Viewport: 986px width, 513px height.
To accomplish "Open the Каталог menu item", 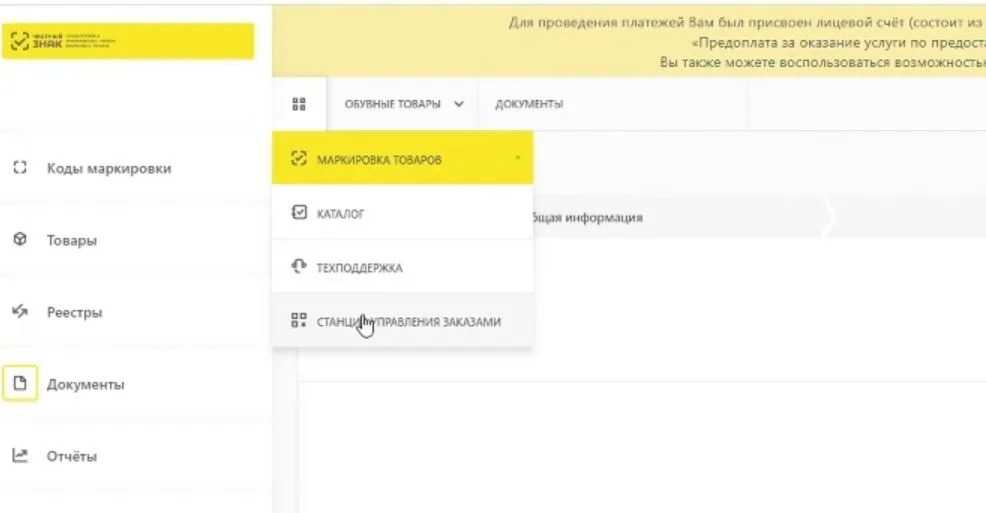I will coord(402,212).
